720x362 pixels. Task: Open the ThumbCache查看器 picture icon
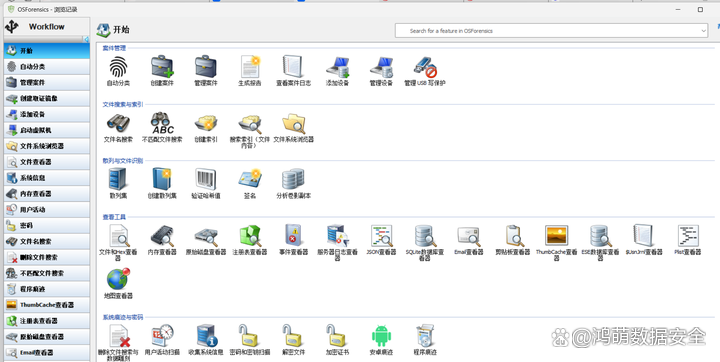557,235
